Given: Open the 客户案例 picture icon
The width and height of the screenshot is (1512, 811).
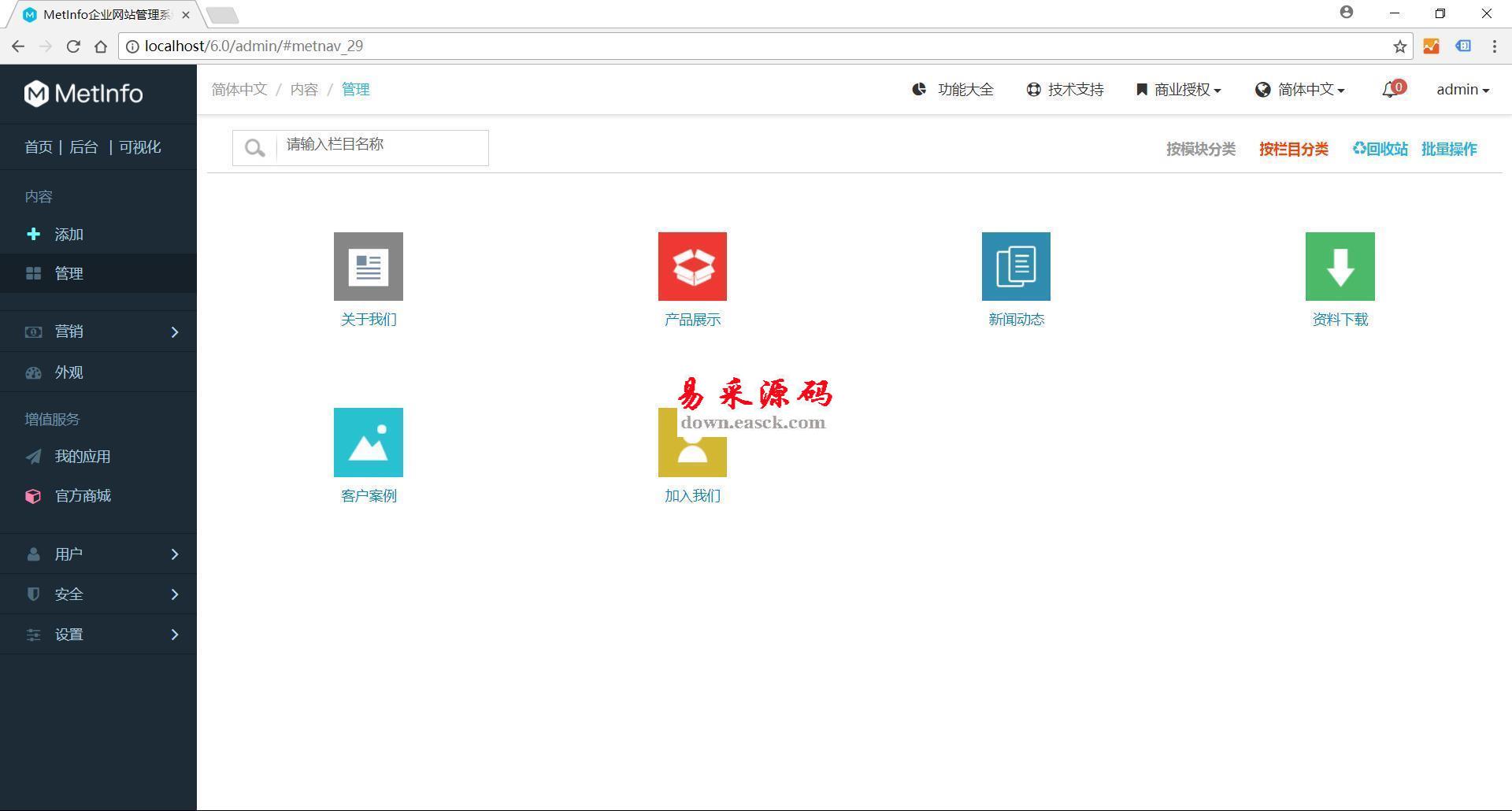Looking at the screenshot, I should (368, 443).
